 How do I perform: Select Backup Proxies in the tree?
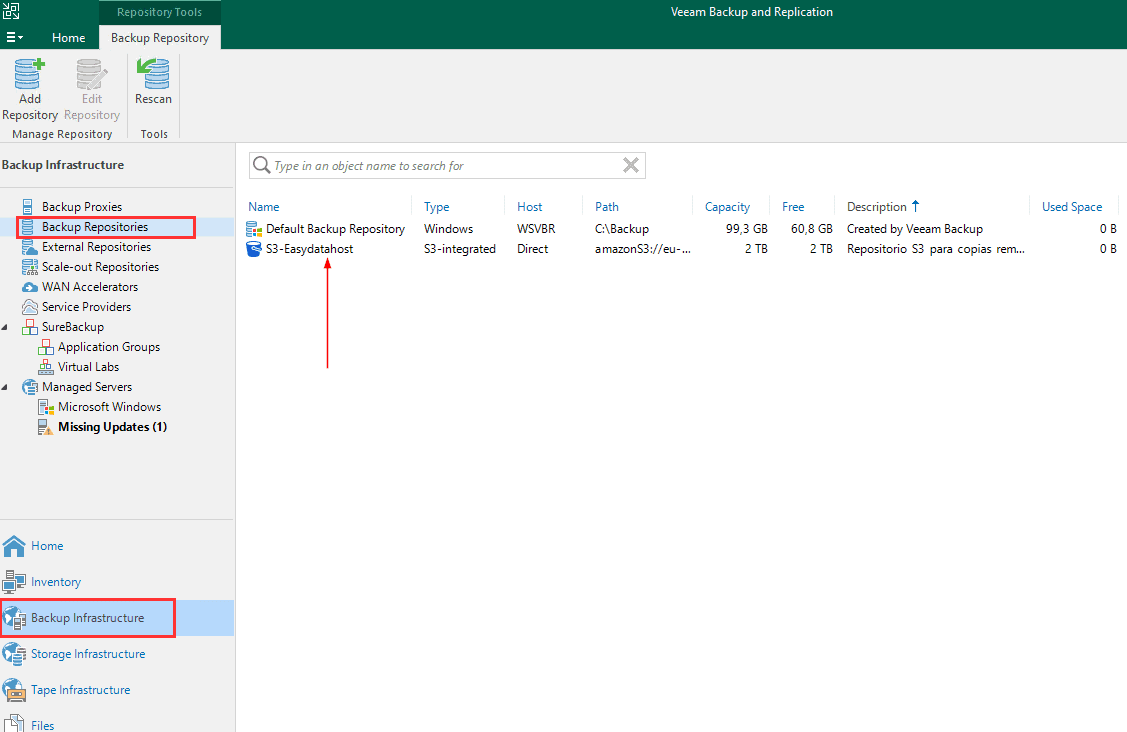pos(81,207)
